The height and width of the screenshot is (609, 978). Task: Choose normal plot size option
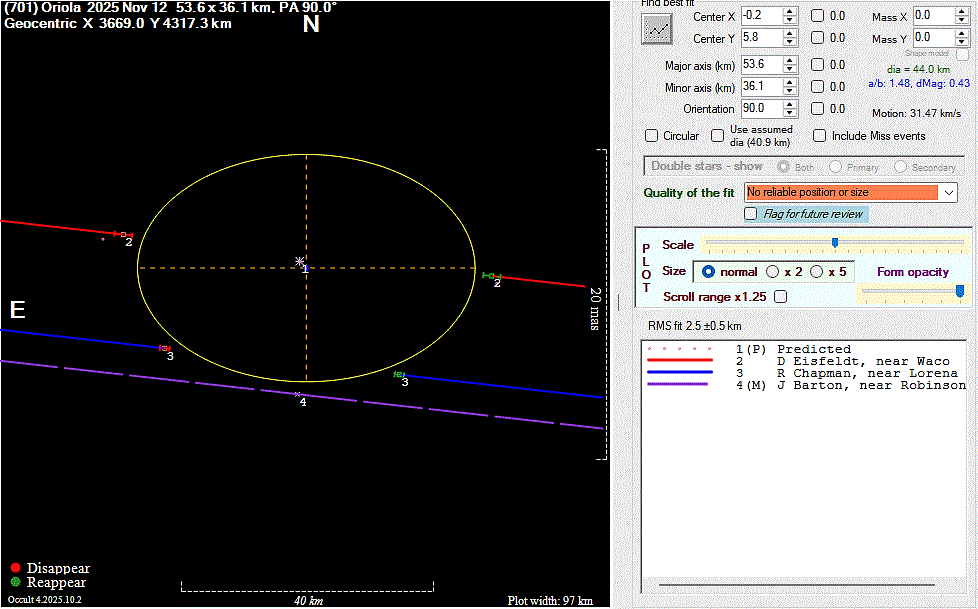click(709, 272)
